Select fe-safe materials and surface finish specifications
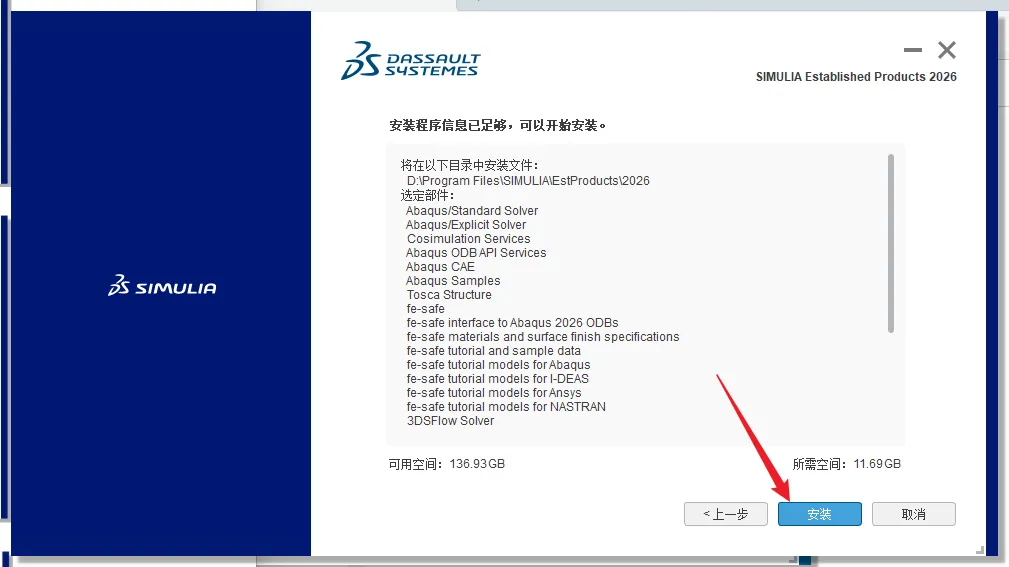The height and width of the screenshot is (567, 1009). click(x=542, y=337)
